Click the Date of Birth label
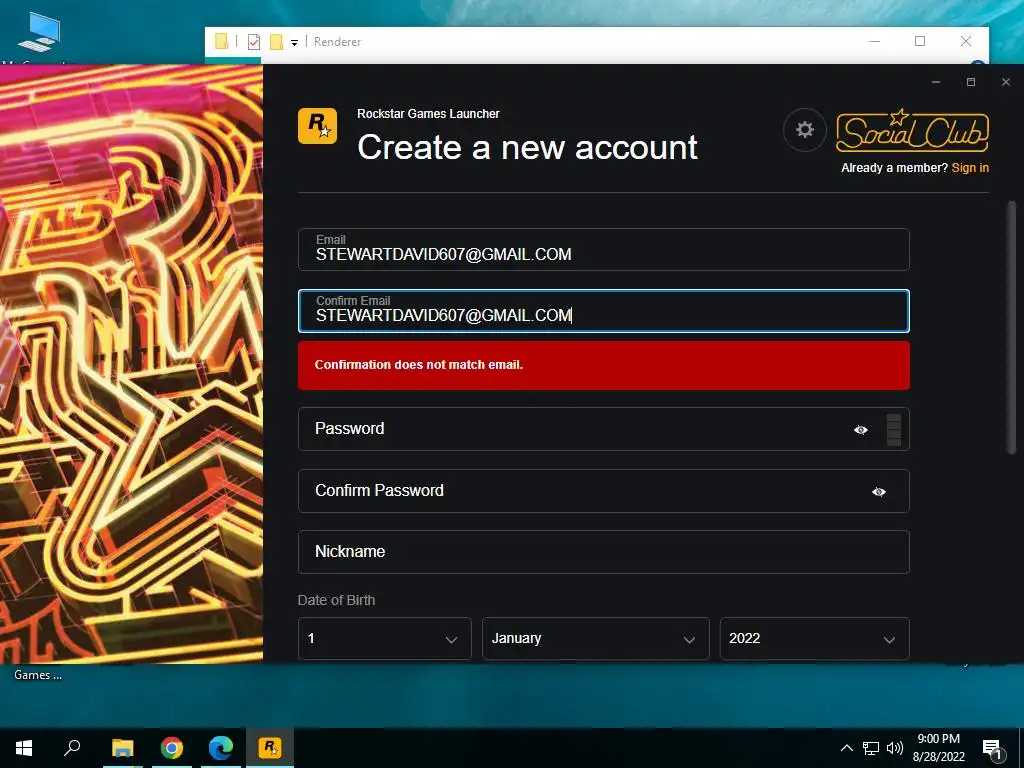The height and width of the screenshot is (768, 1024). click(x=336, y=600)
